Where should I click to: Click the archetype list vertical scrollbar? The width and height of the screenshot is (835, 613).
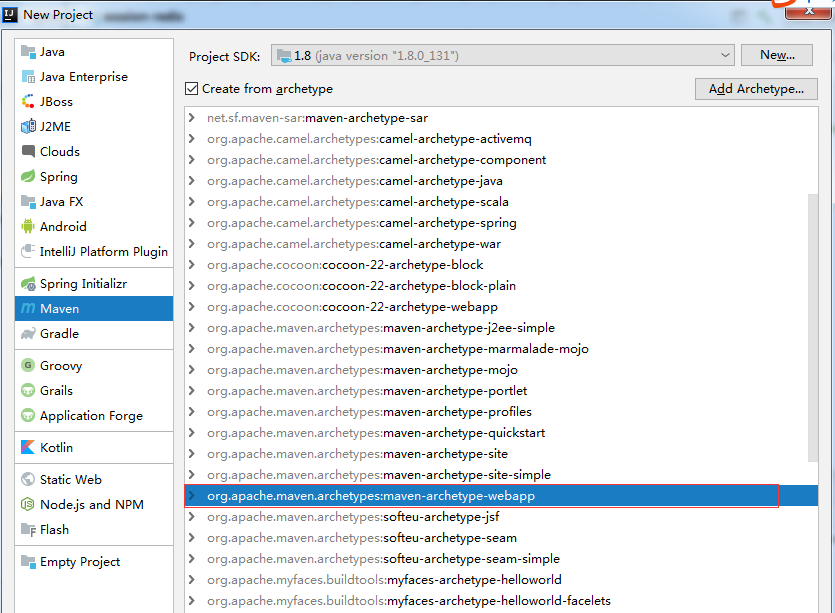coord(813,328)
